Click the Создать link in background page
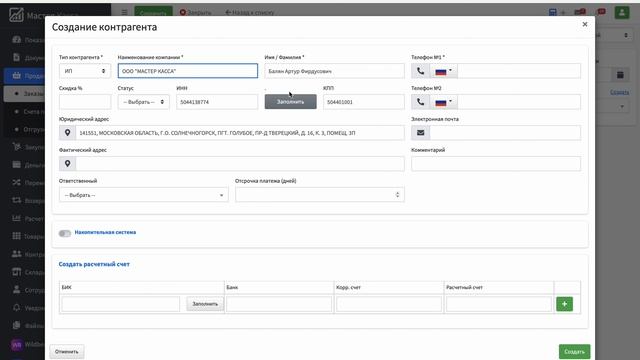 619,92
